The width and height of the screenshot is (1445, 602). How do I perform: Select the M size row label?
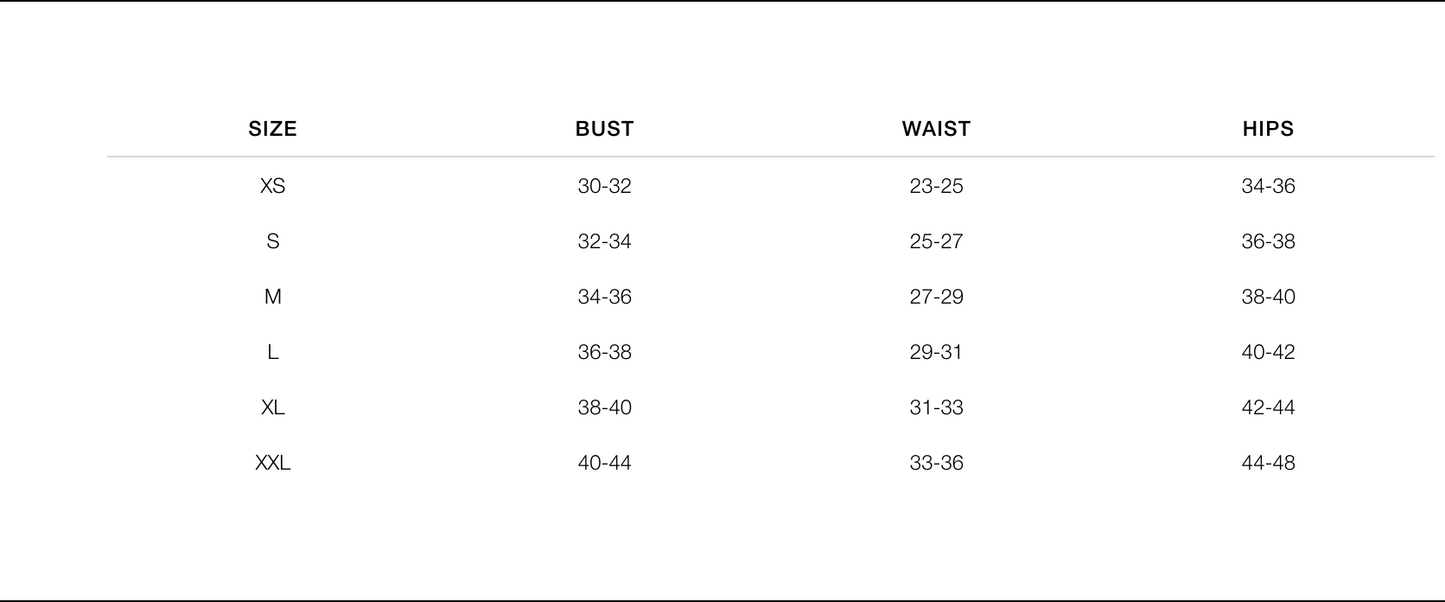click(x=272, y=297)
